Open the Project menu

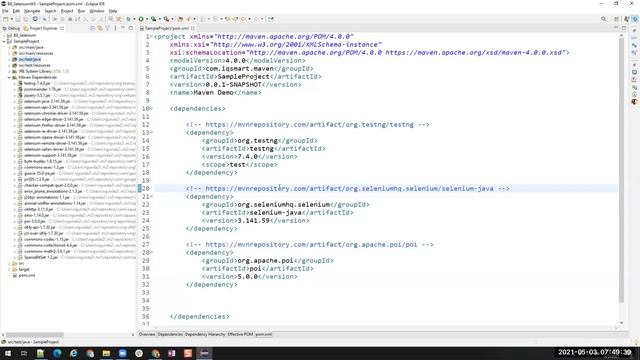67,11
